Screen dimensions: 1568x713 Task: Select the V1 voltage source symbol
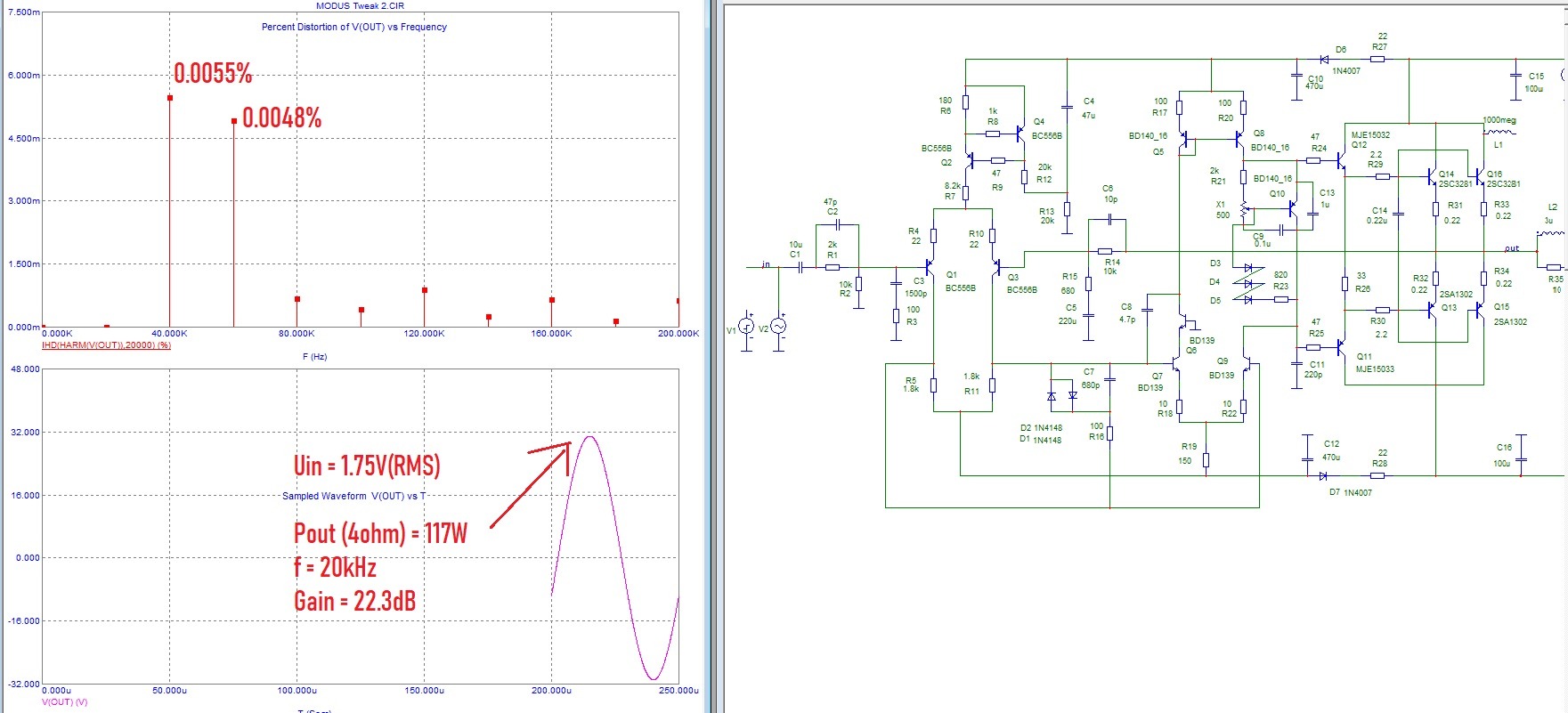[x=747, y=327]
